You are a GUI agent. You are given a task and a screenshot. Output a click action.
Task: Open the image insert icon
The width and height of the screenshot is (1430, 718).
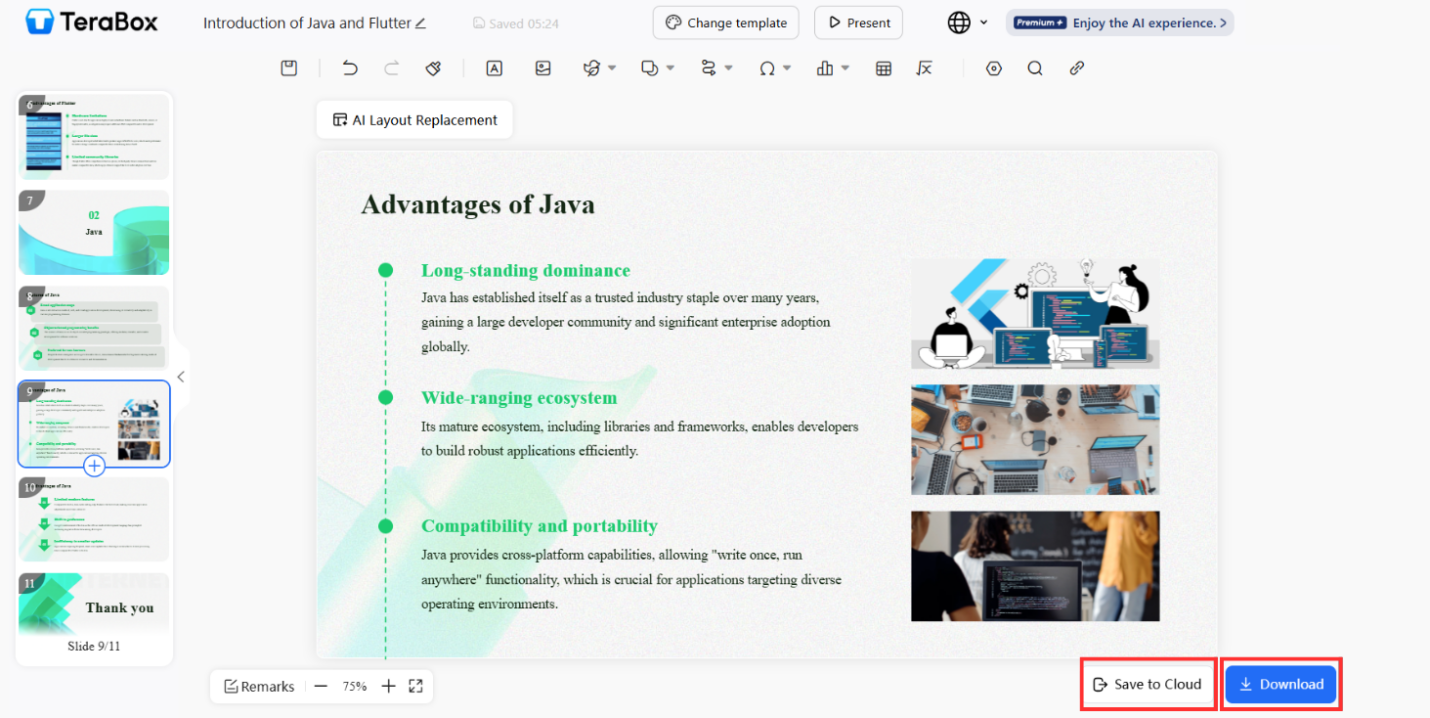(x=543, y=68)
